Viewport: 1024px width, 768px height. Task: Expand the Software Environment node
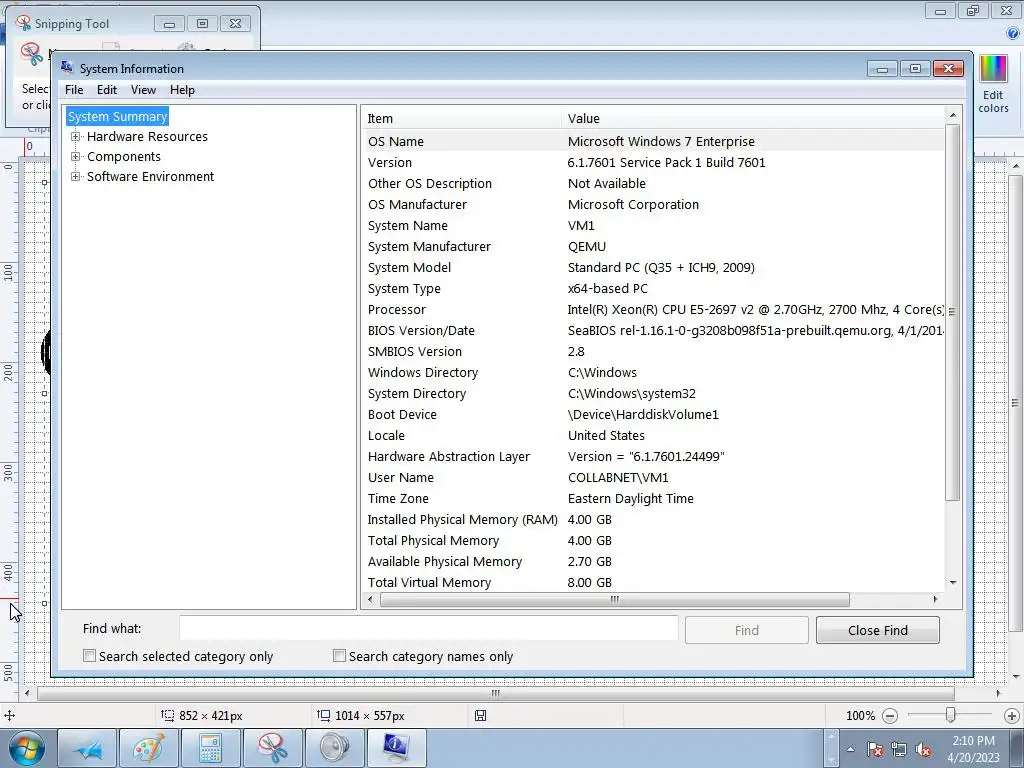76,176
